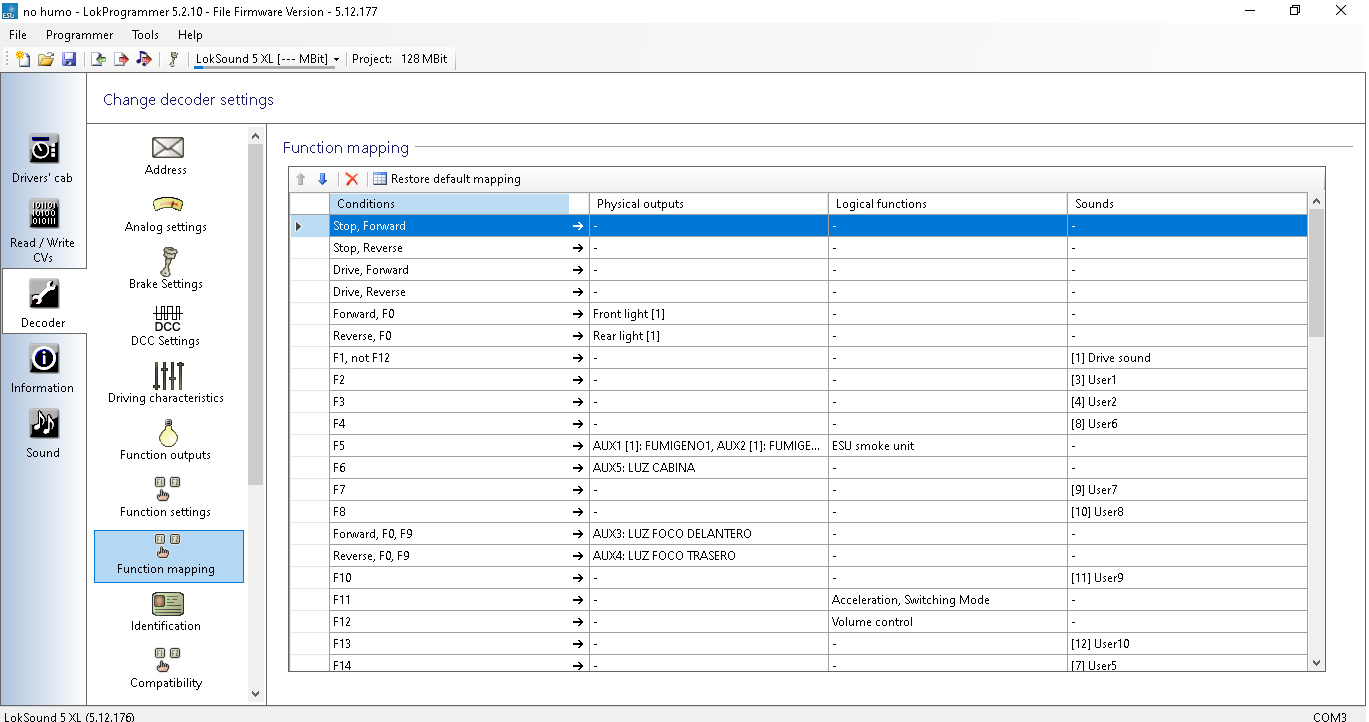
Task: Open Driving characteristics page
Action: pyautogui.click(x=167, y=383)
